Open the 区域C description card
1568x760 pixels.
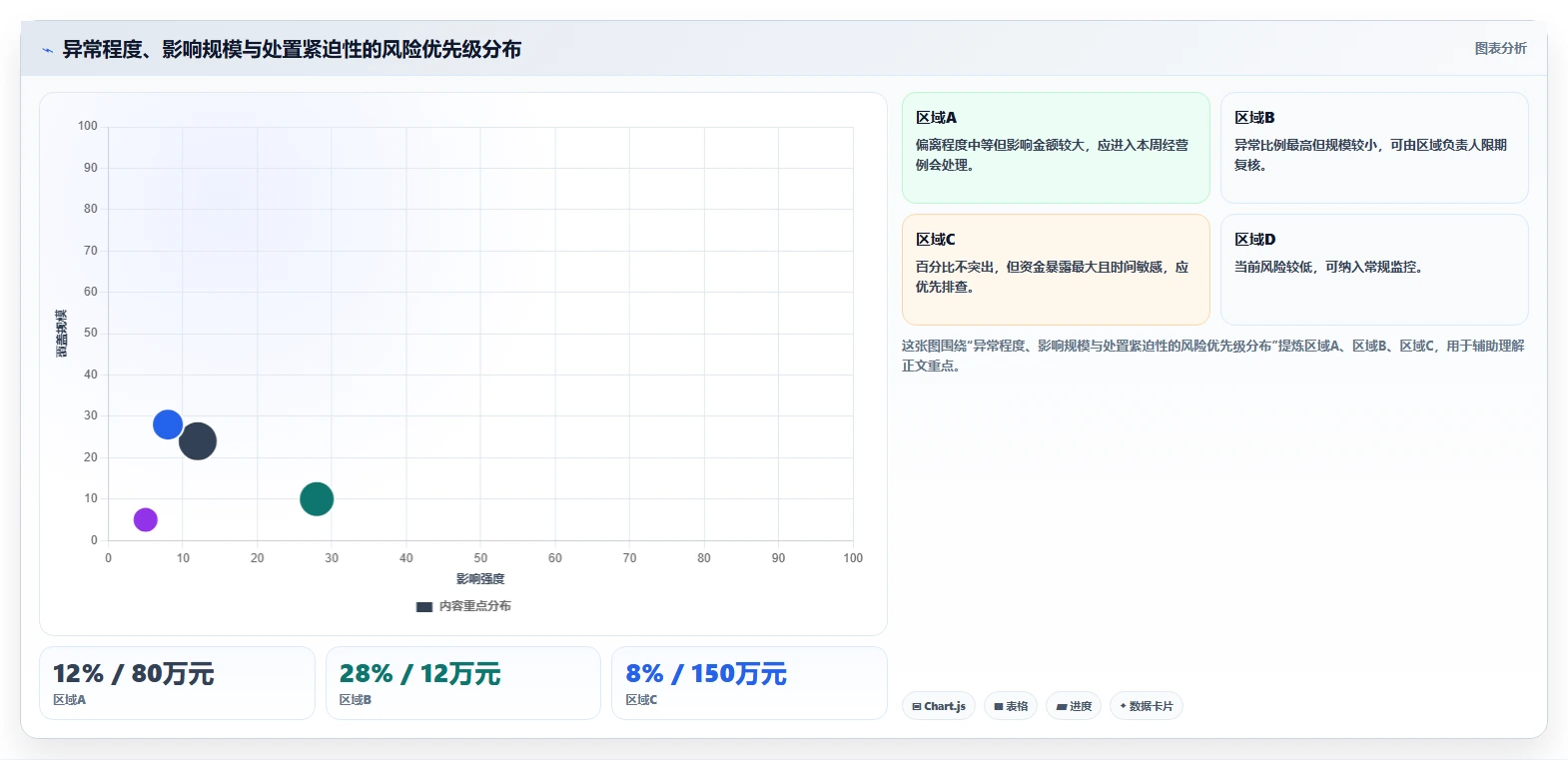click(x=1056, y=270)
